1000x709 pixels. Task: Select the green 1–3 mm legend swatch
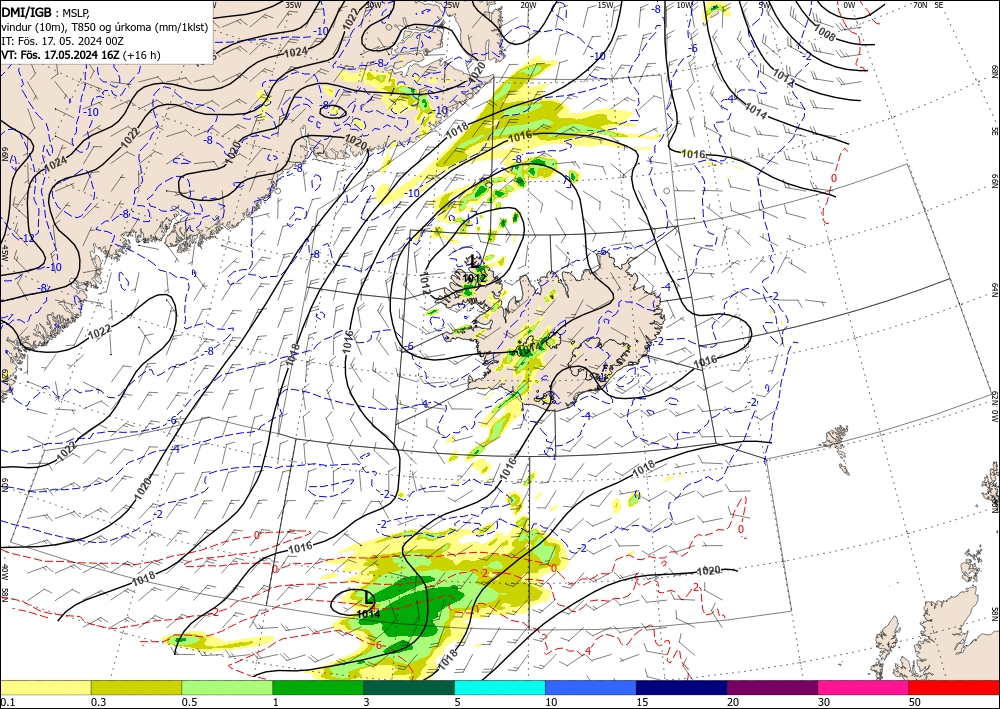[x=318, y=687]
